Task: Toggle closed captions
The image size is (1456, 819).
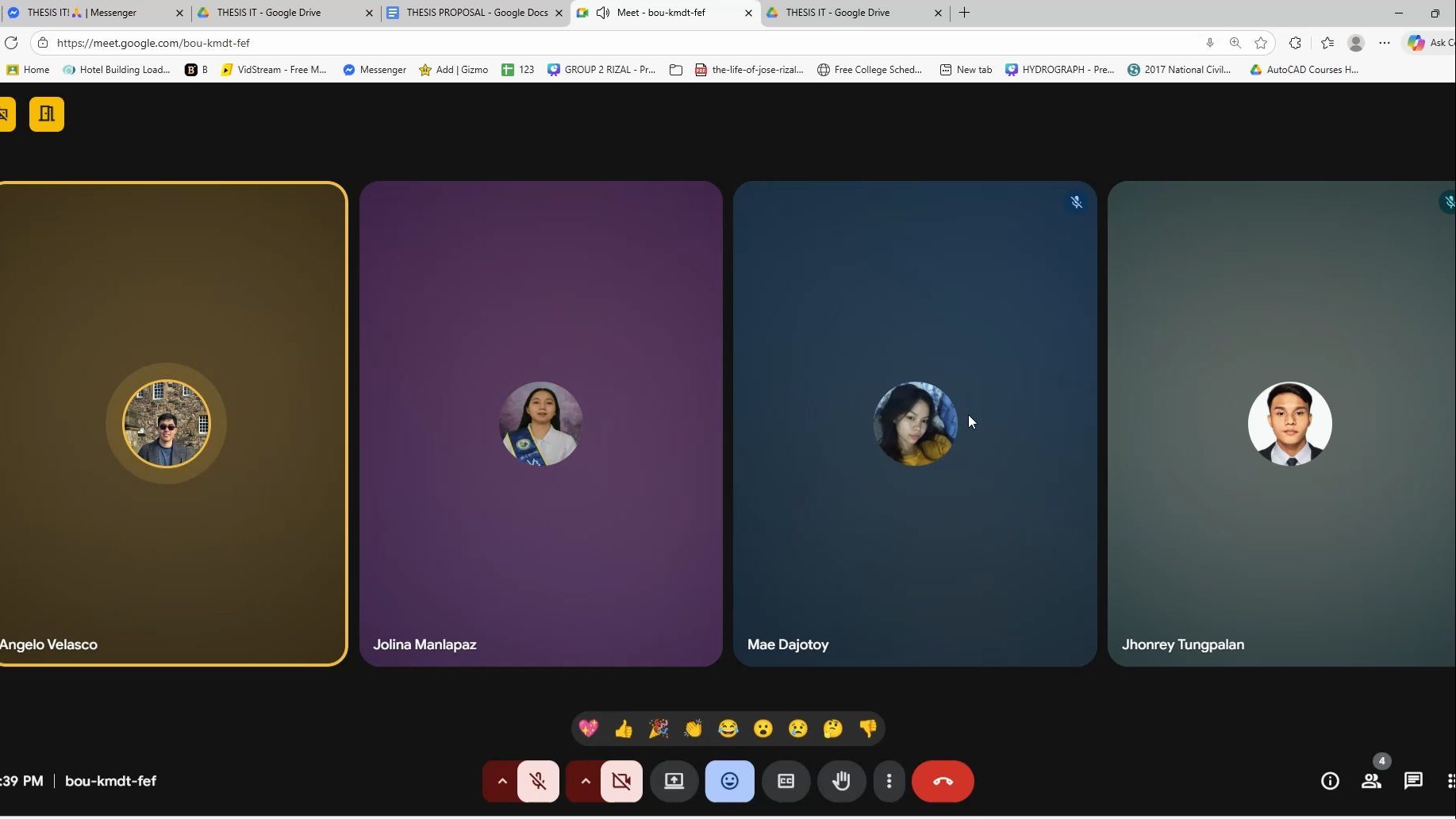Action: 786,782
